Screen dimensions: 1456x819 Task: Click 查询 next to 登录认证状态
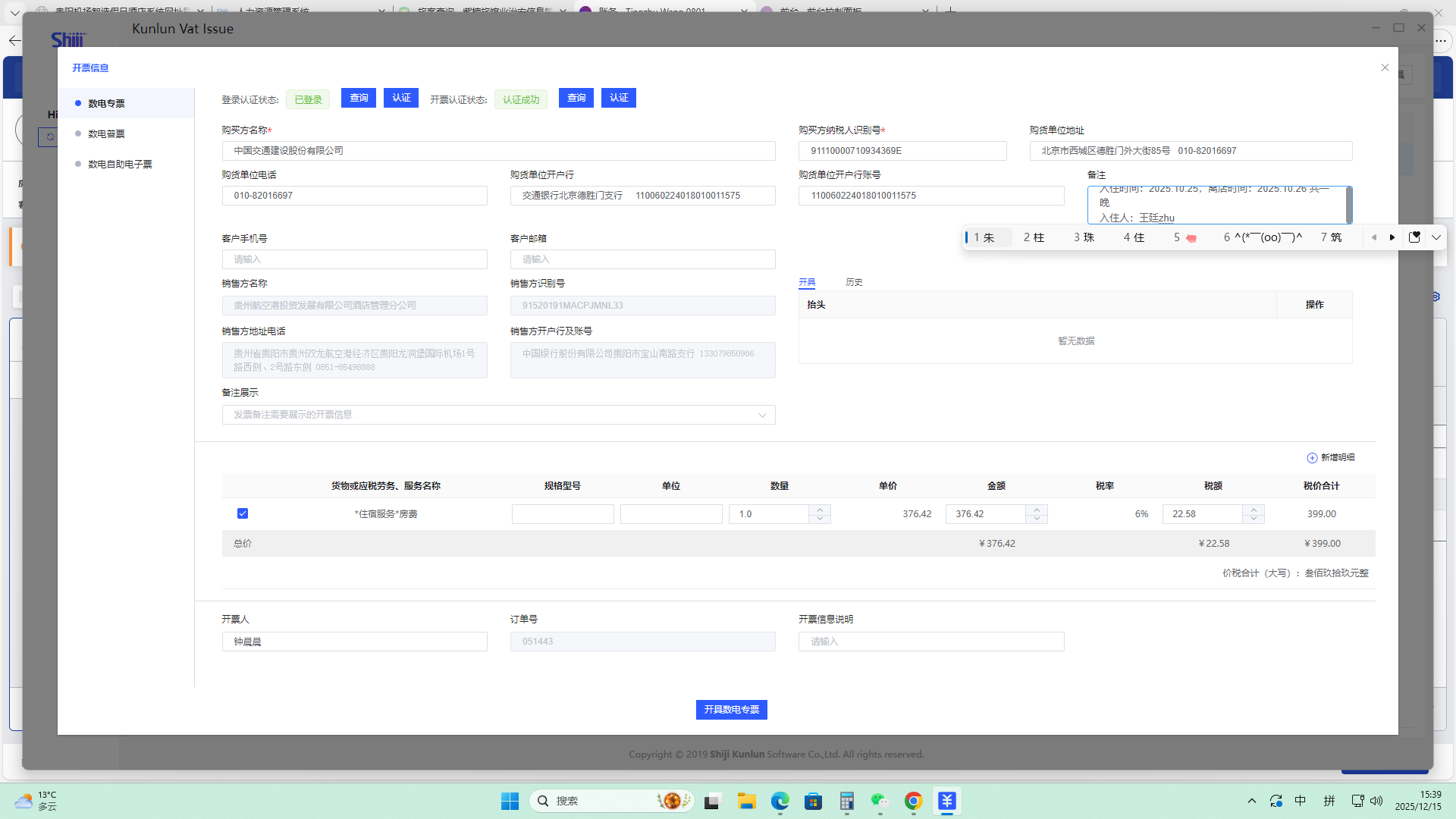tap(359, 98)
